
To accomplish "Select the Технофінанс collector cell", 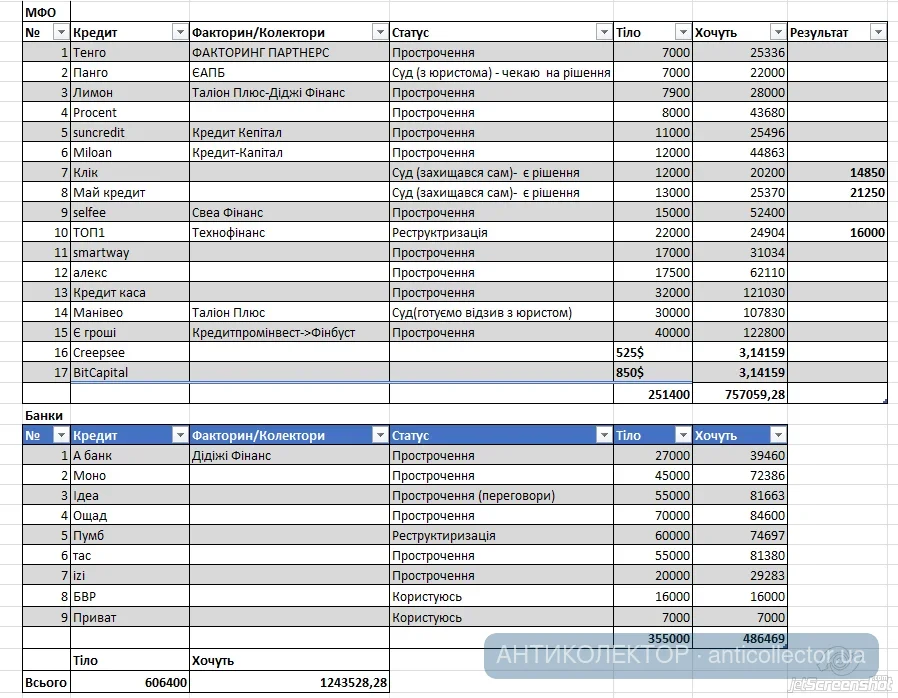I will 289,232.
